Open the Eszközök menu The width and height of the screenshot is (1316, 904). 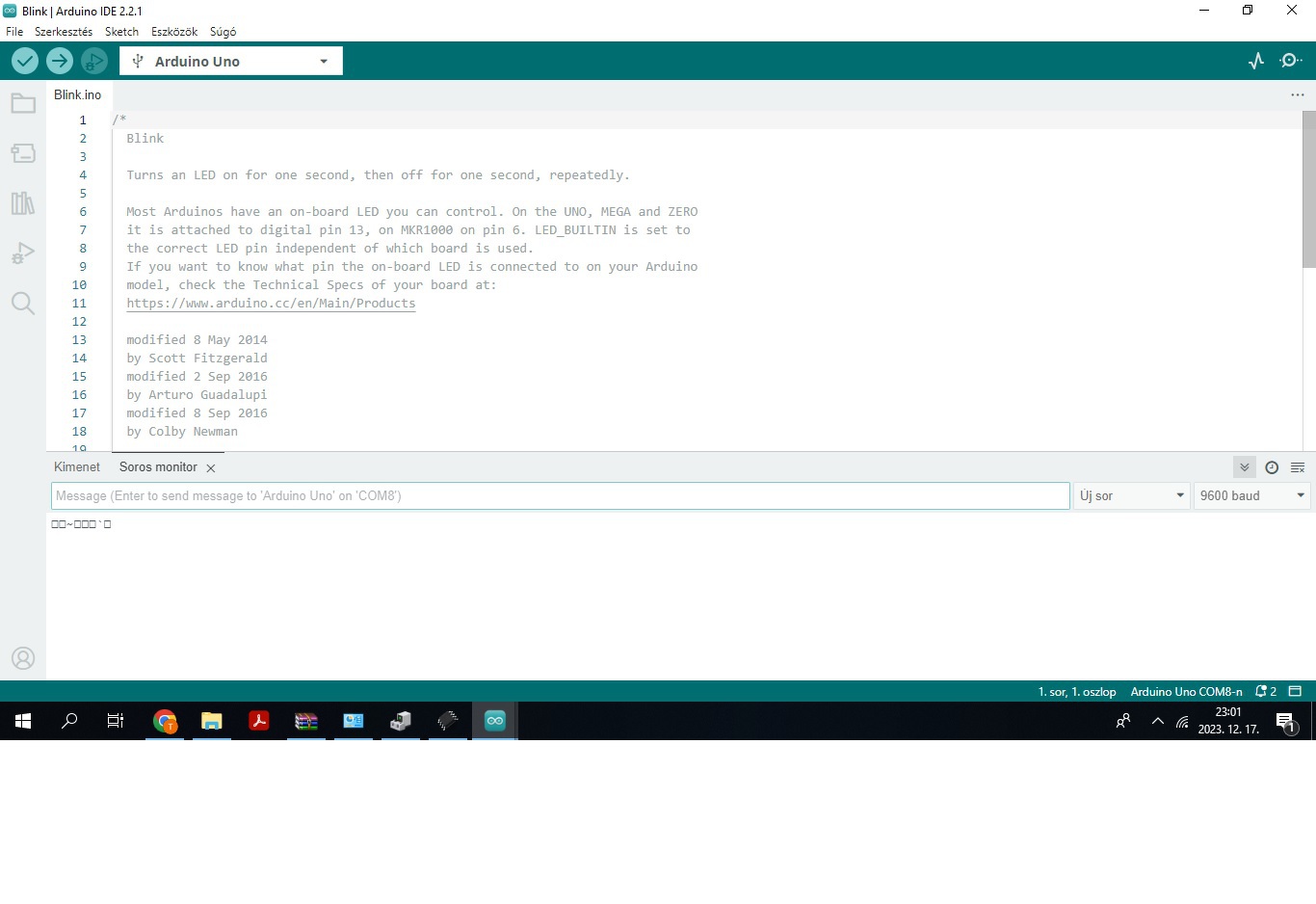(174, 32)
